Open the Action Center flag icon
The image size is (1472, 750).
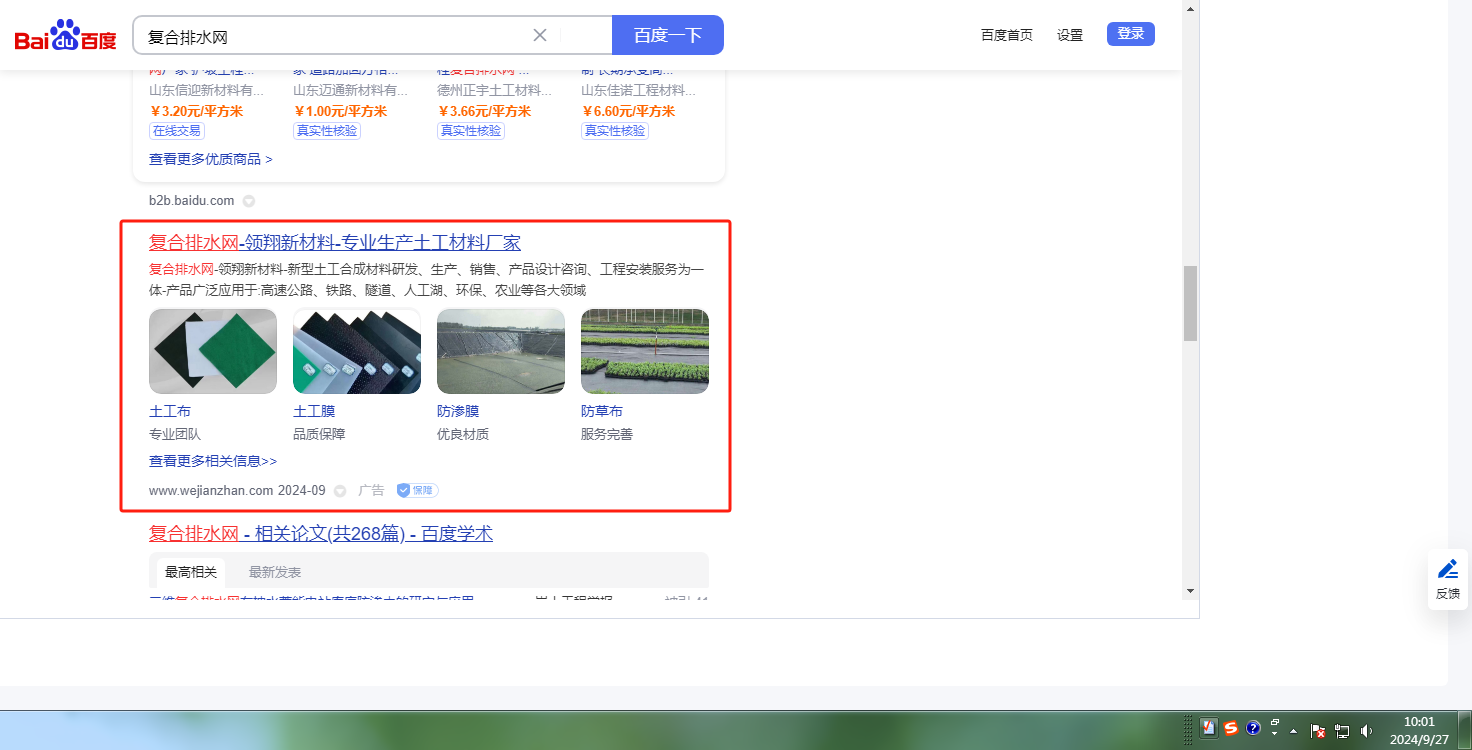coord(1318,731)
